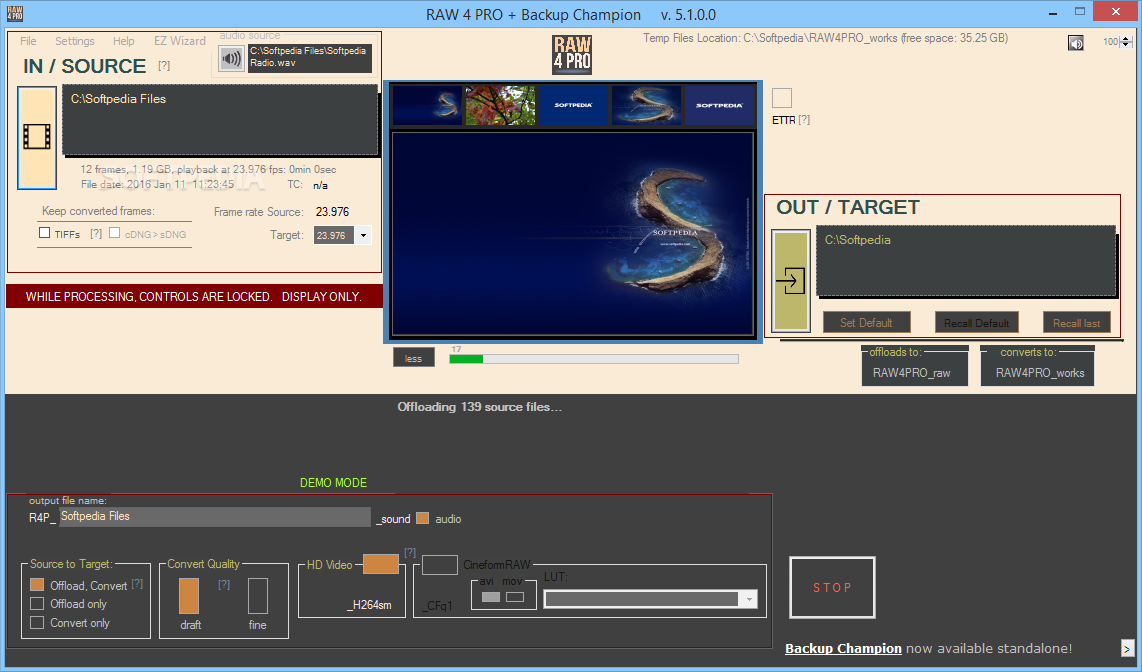
Task: Select the third Softpedia logo thumbnail
Action: (573, 106)
